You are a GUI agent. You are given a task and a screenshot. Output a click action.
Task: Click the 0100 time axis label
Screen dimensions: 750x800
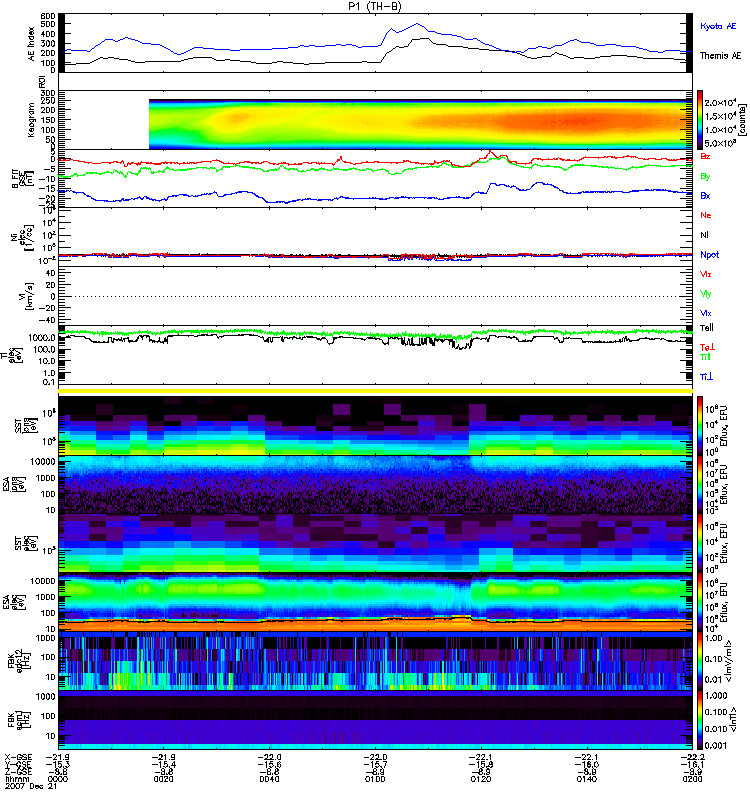tap(375, 779)
